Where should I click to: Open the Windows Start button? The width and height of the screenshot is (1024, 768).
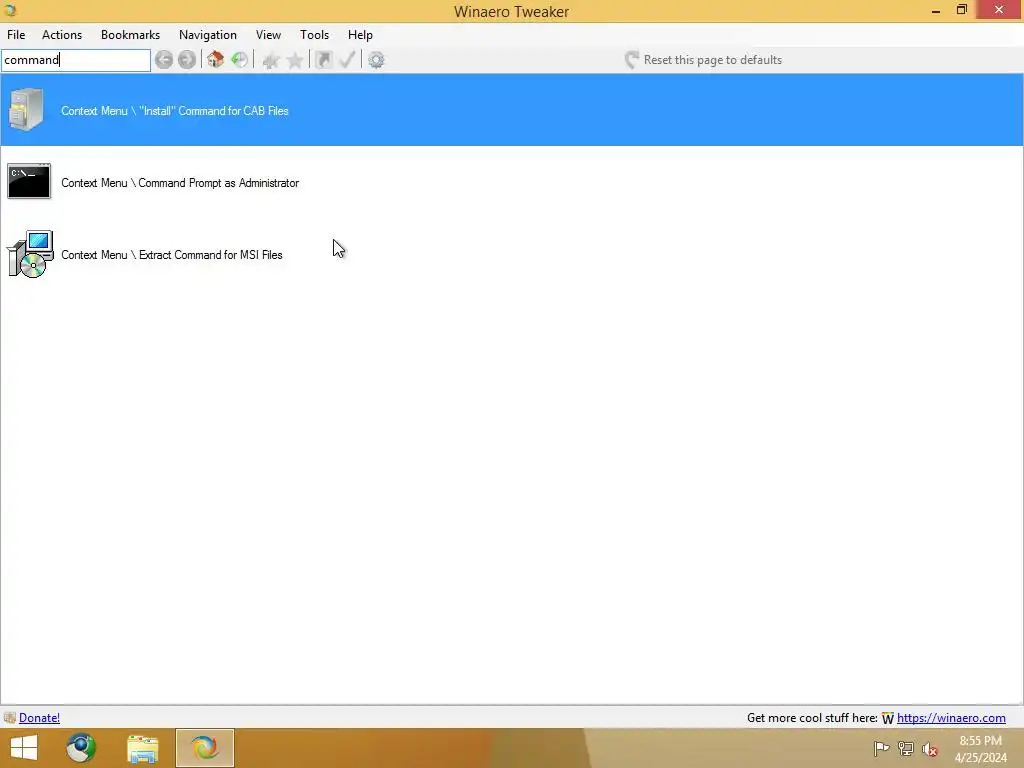24,748
